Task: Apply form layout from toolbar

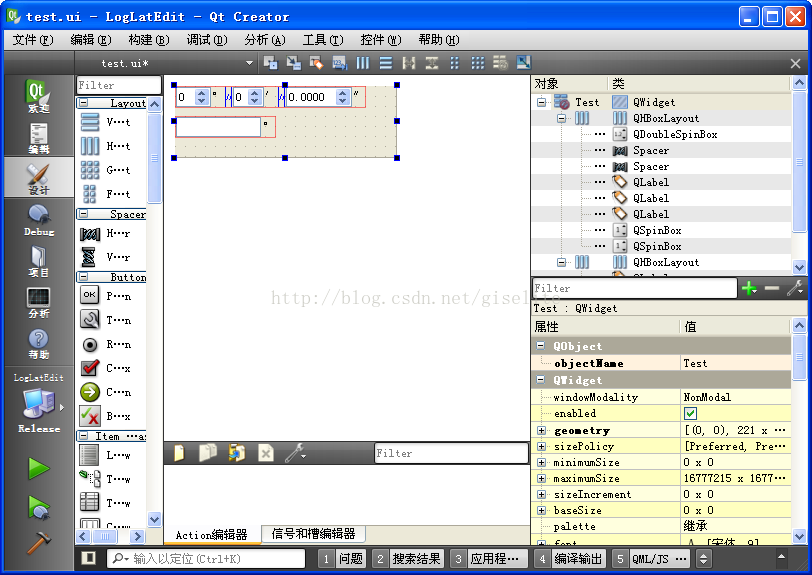Action: pos(455,63)
